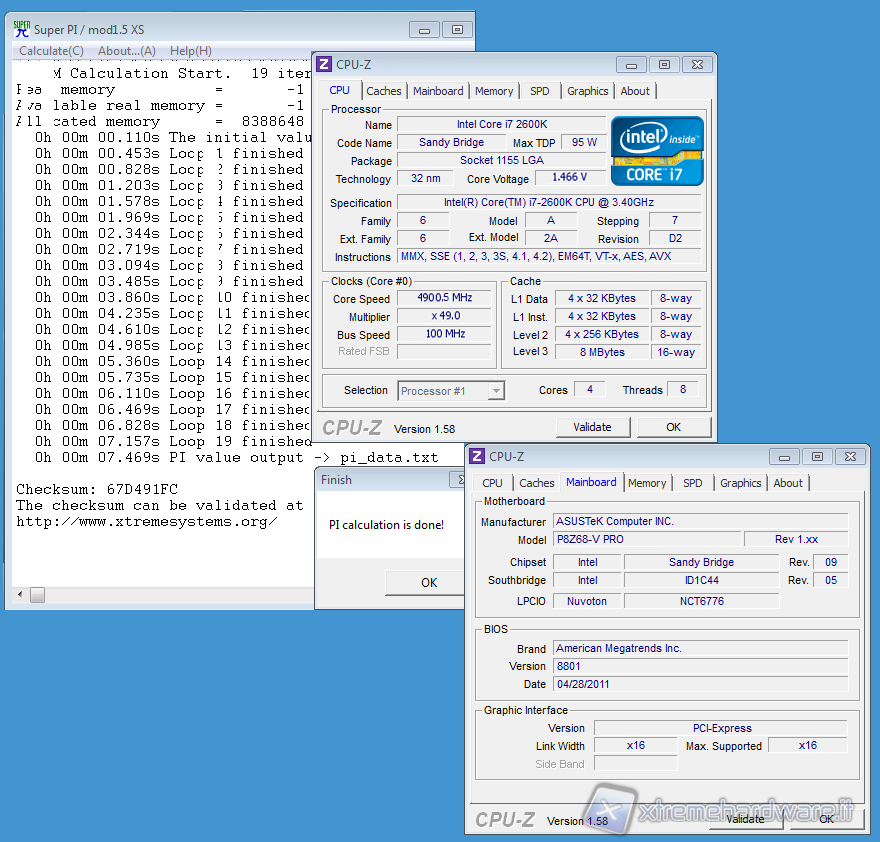Click OK in the Finish dialog
This screenshot has width=880, height=842.
pyautogui.click(x=429, y=582)
